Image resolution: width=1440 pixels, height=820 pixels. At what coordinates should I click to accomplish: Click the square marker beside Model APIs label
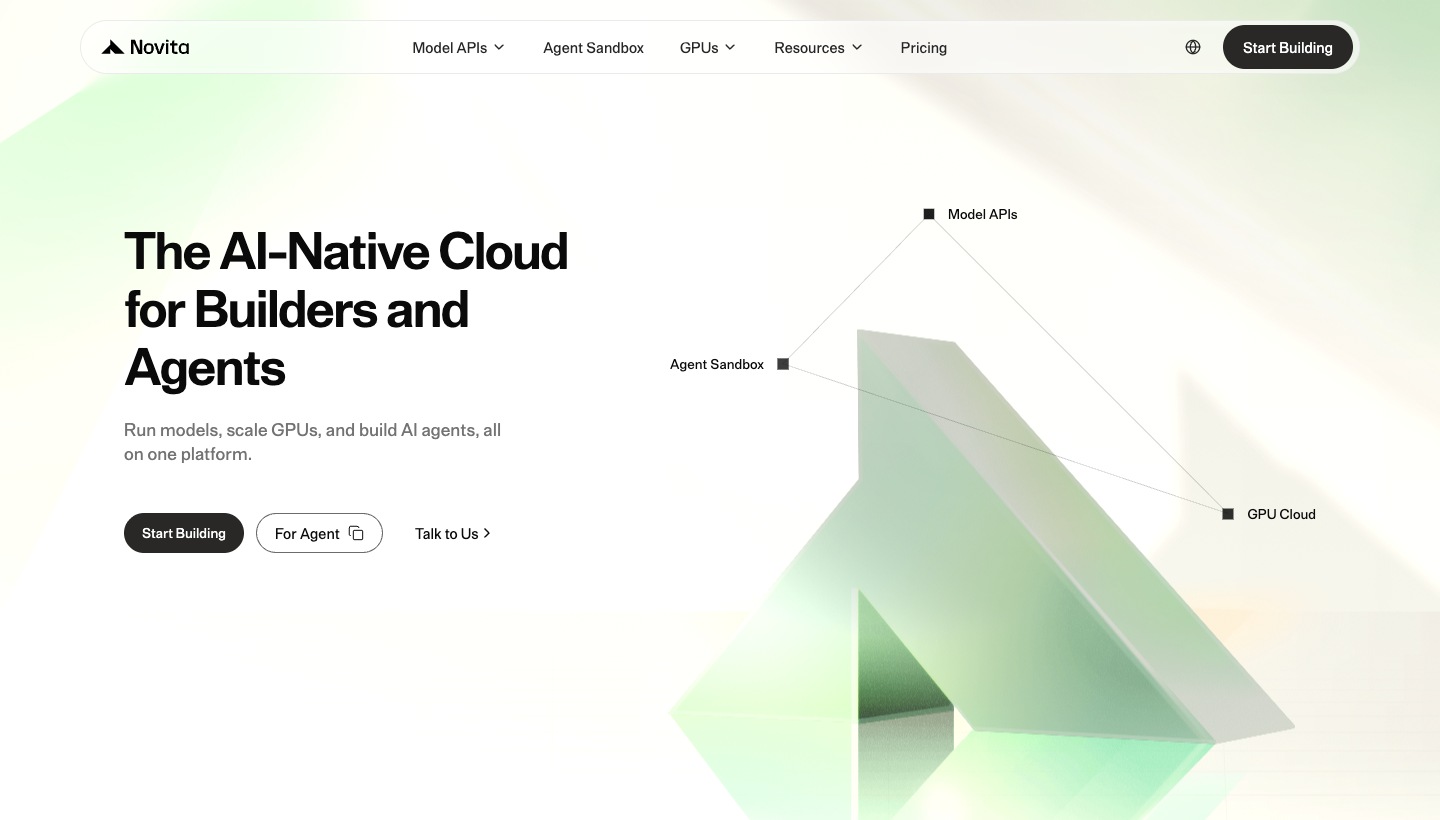(929, 214)
